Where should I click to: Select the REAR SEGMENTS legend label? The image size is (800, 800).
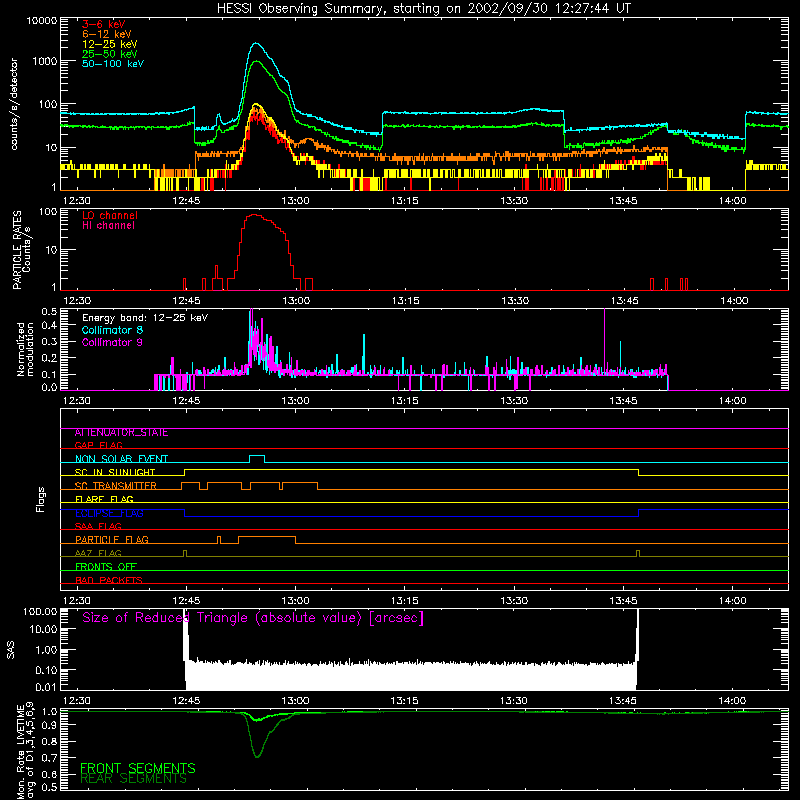click(x=134, y=779)
